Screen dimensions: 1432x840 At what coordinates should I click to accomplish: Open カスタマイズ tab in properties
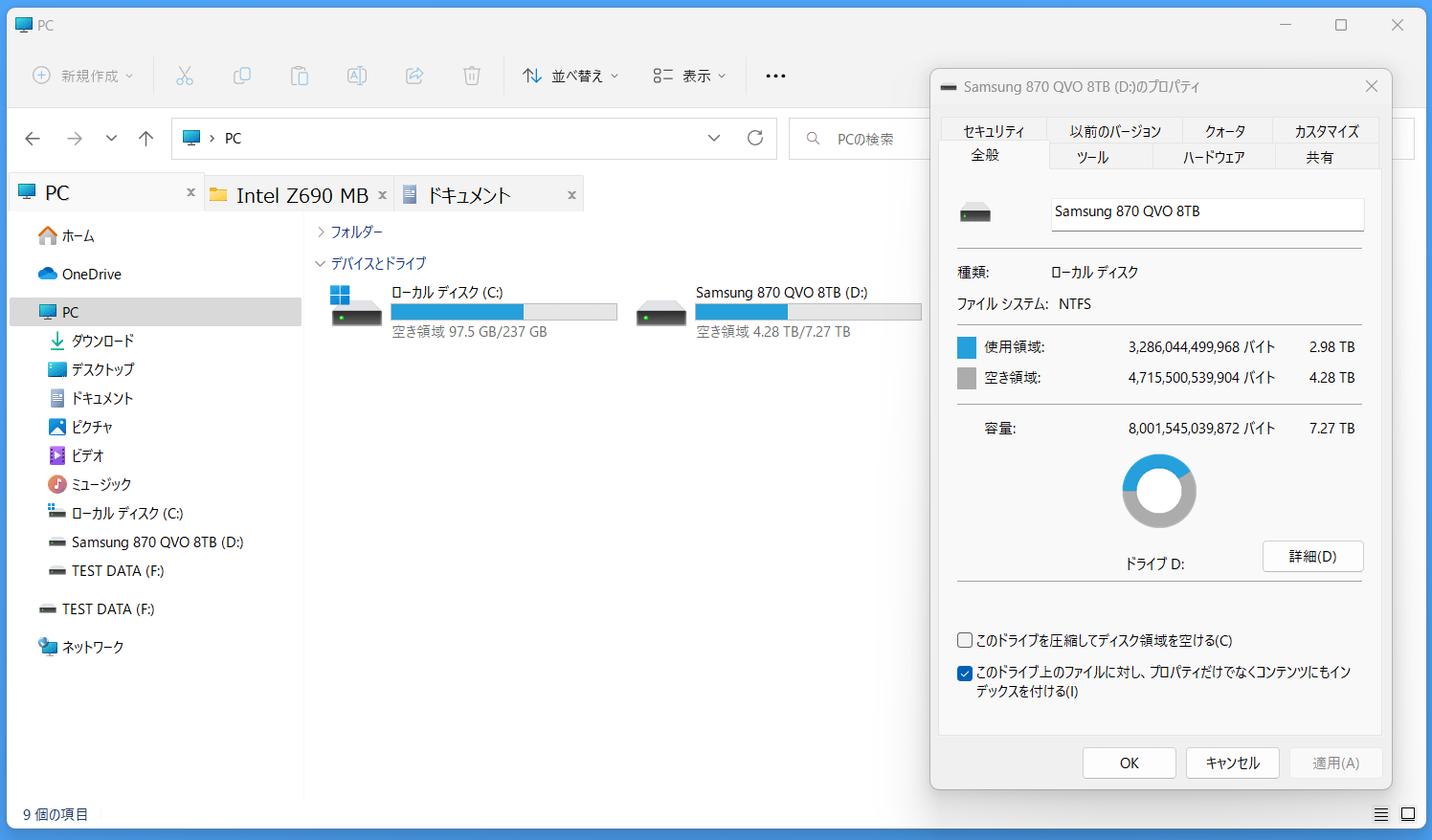coord(1327,131)
